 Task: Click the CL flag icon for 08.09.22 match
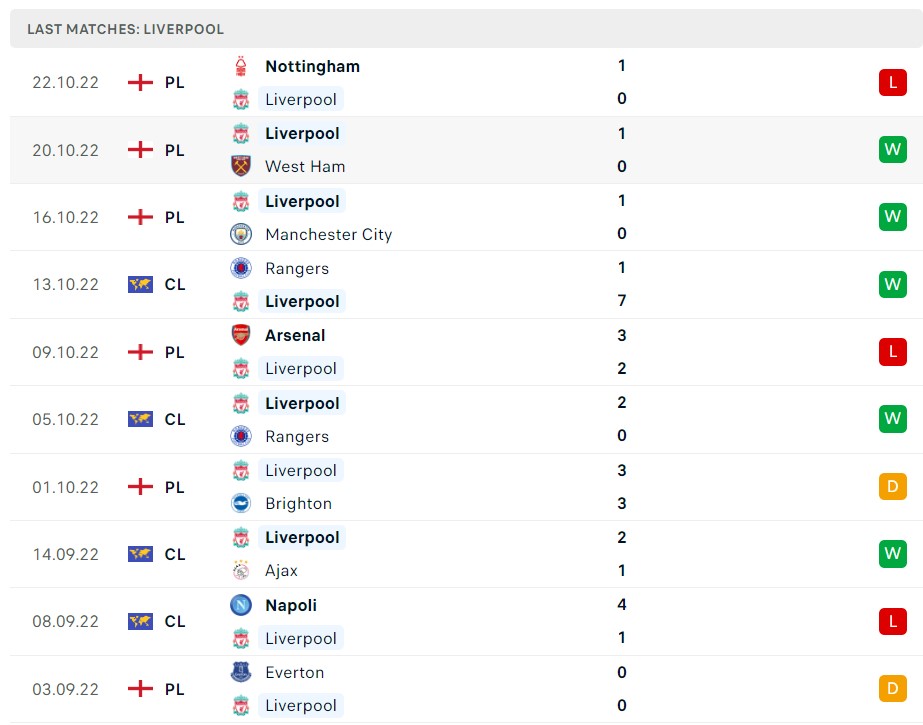(140, 621)
